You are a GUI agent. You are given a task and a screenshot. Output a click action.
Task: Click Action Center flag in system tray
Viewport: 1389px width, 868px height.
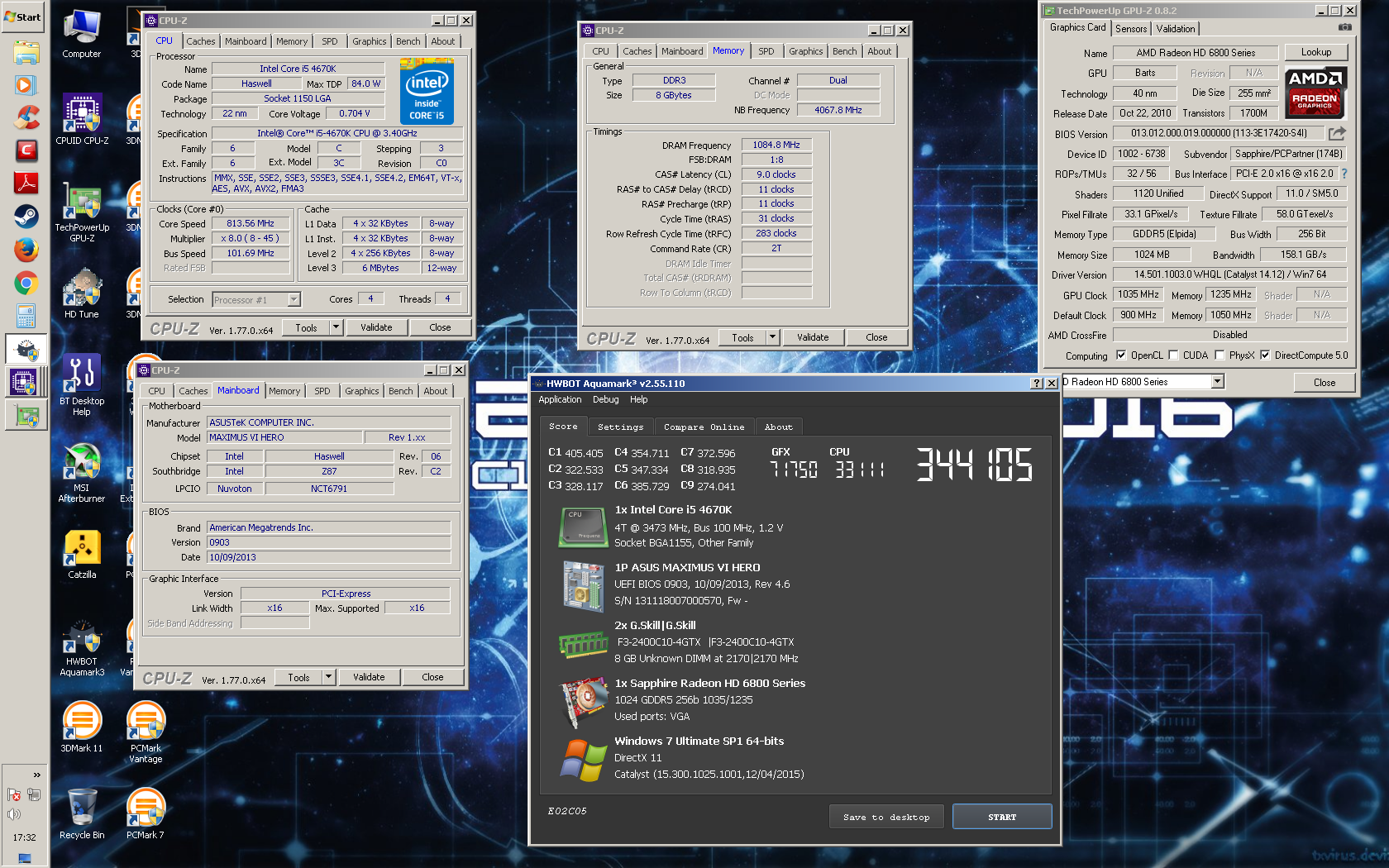tap(13, 794)
